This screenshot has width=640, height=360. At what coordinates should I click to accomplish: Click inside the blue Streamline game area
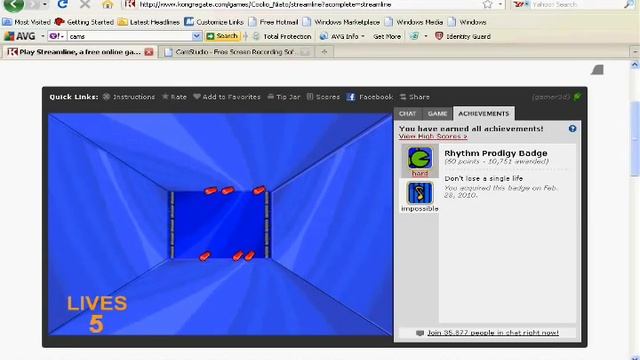[220, 224]
